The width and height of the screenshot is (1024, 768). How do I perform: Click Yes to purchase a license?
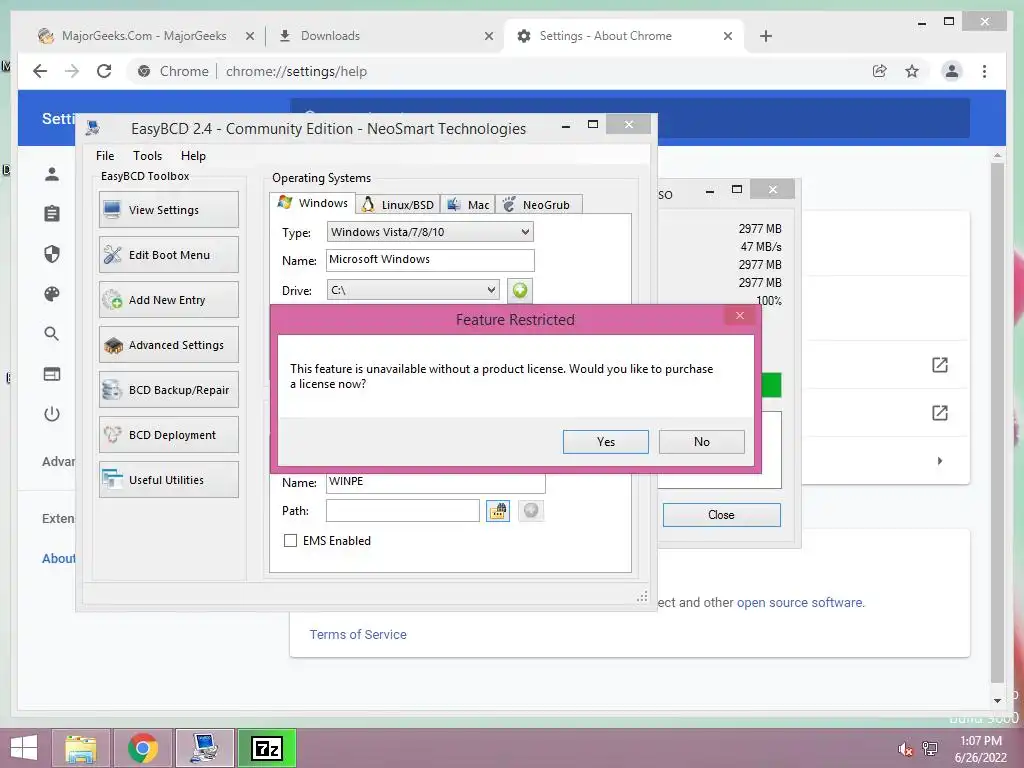pyautogui.click(x=605, y=442)
